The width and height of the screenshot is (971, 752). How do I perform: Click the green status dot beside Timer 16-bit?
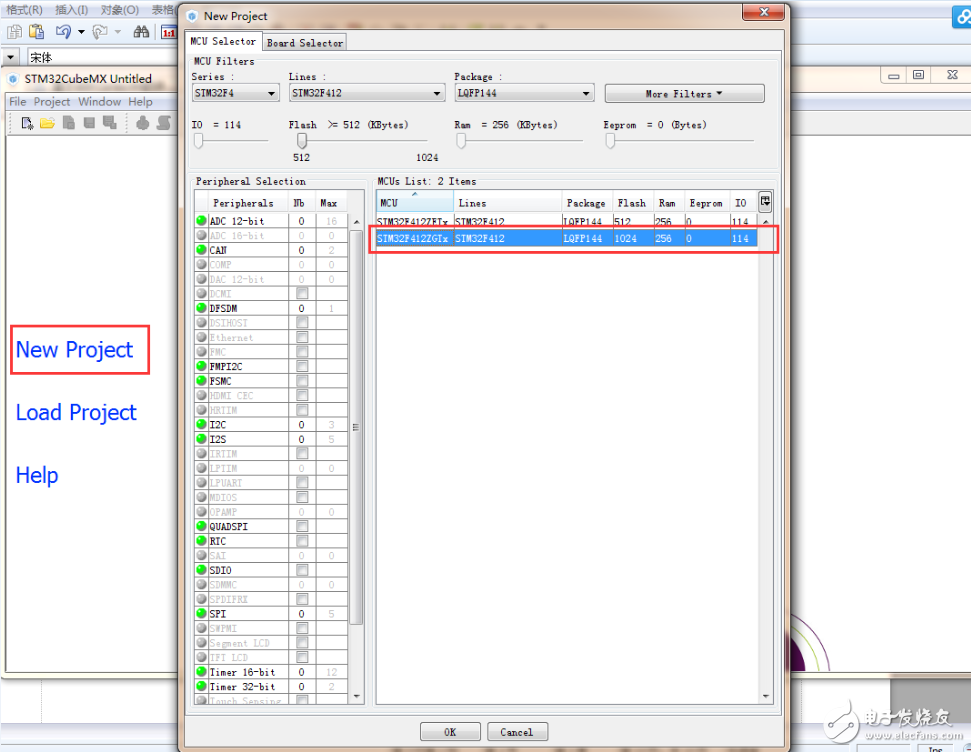(201, 671)
